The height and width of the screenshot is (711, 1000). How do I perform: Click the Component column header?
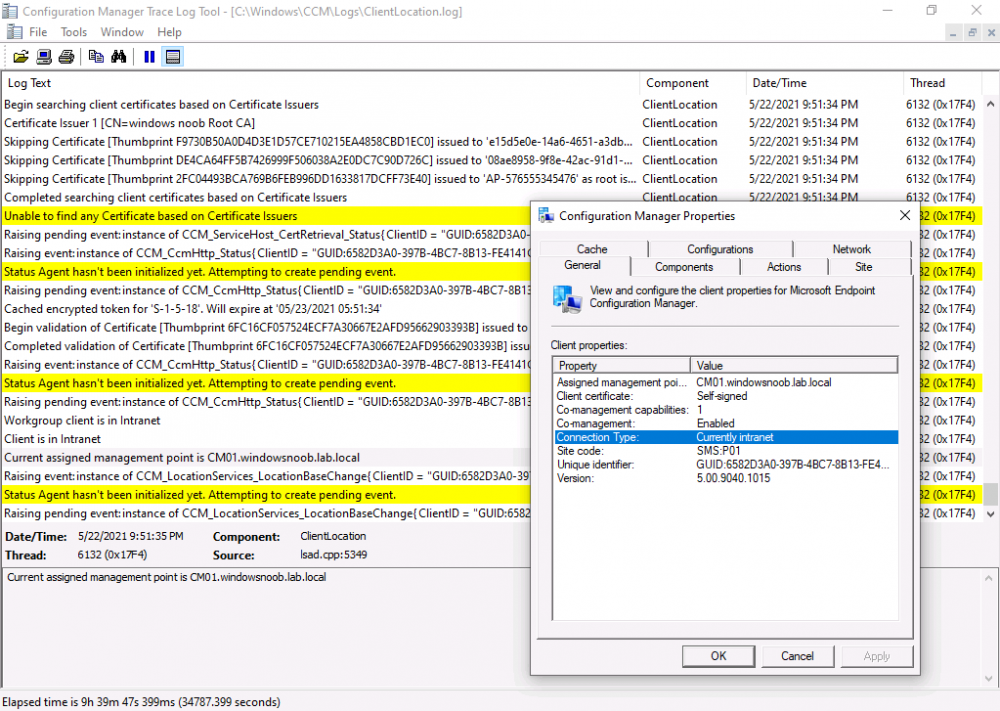click(693, 83)
